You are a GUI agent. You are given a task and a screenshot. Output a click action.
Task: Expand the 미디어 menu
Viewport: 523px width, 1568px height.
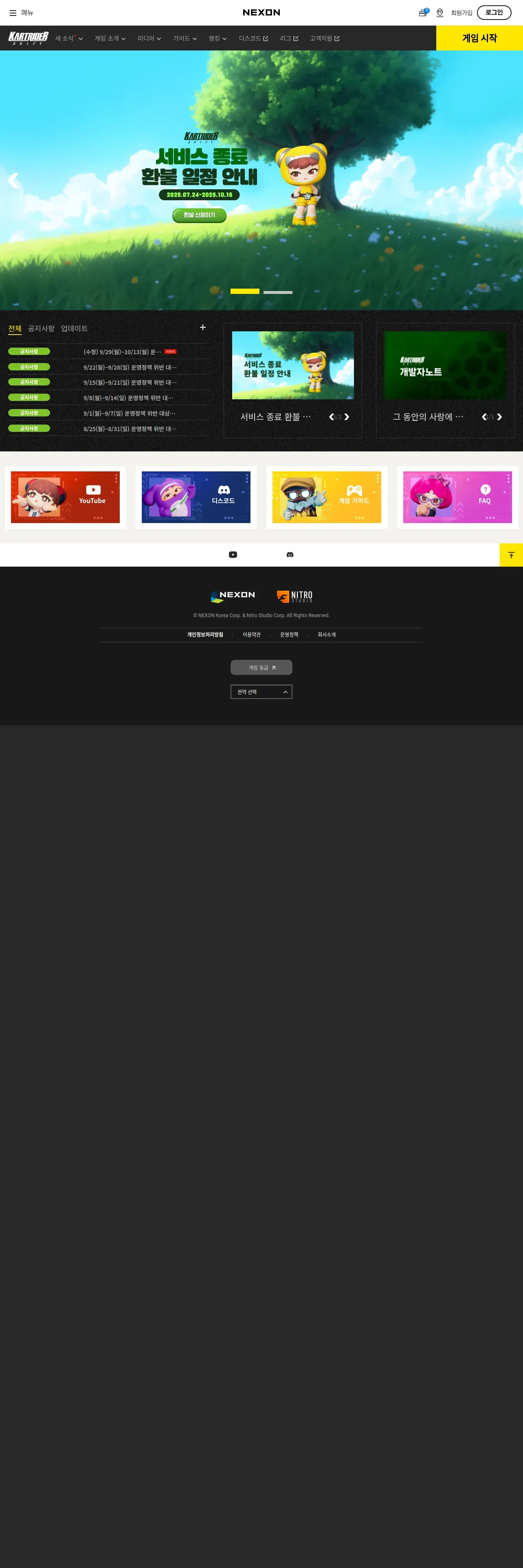pos(149,38)
